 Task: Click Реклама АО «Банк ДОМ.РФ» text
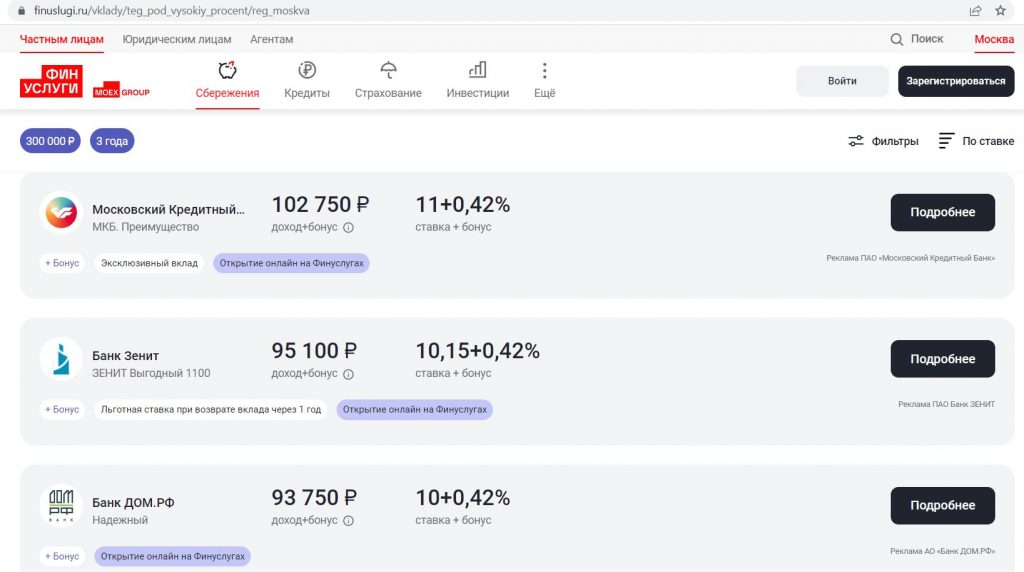pos(942,551)
